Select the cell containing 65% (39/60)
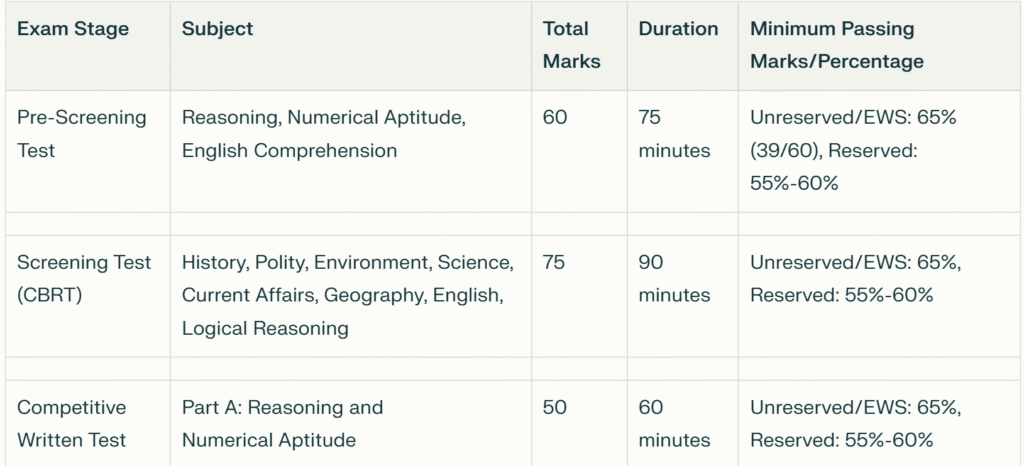 880,151
